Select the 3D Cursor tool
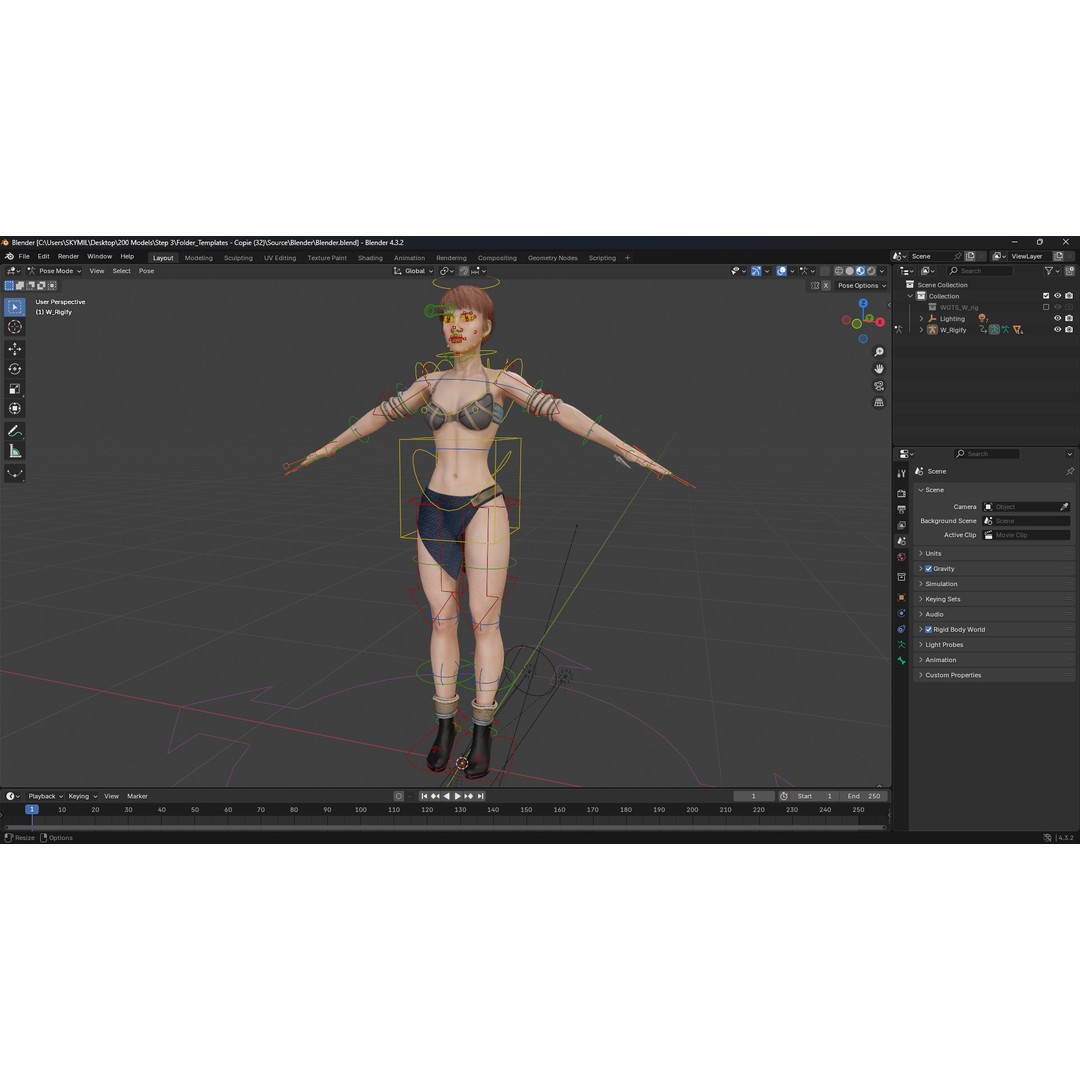Image resolution: width=1080 pixels, height=1080 pixels. (14, 326)
